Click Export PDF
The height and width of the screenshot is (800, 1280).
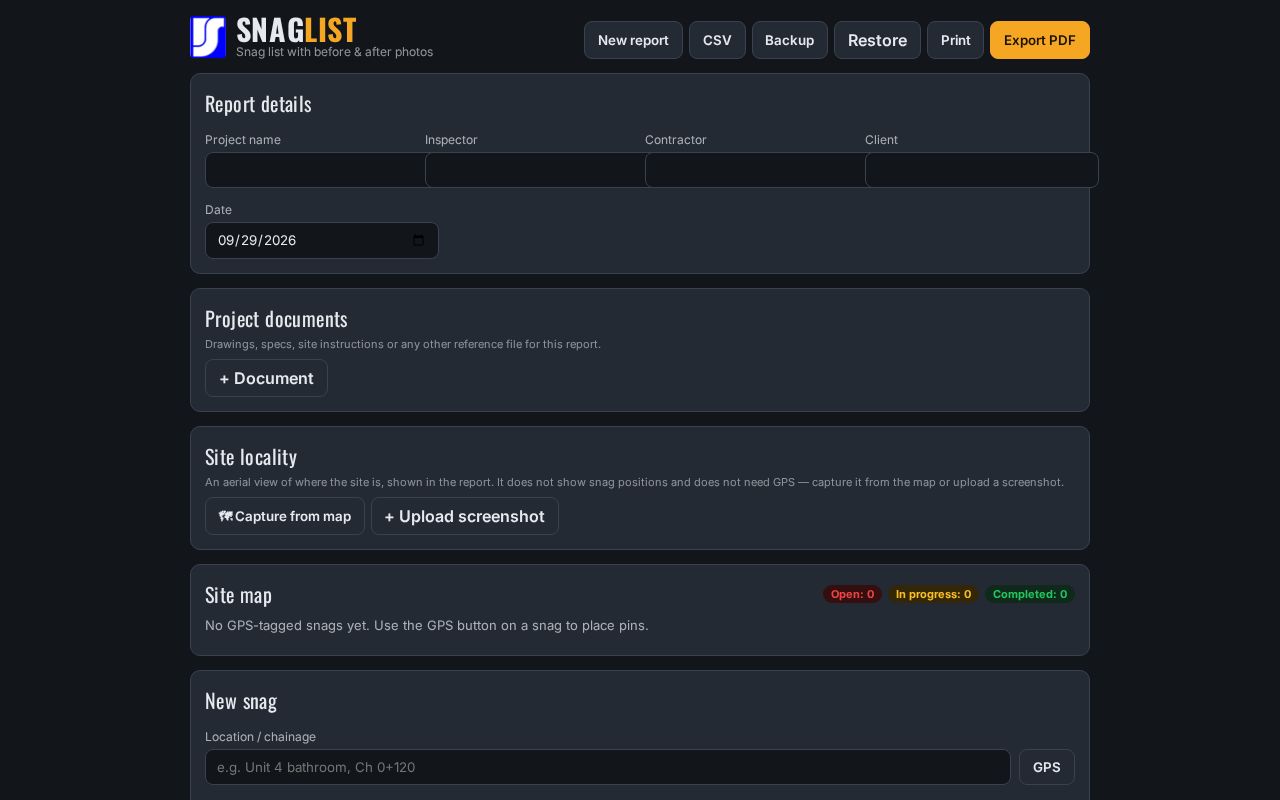pos(1040,40)
